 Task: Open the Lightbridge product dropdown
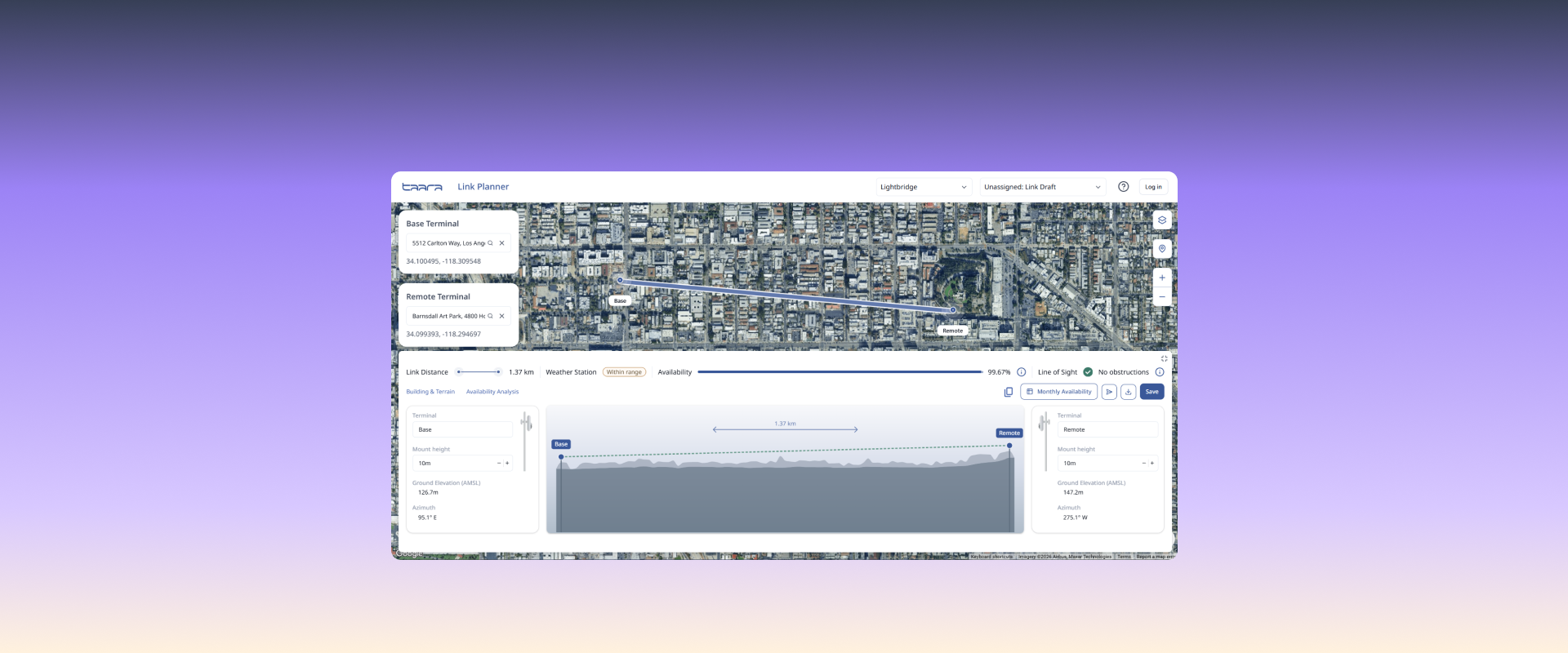pos(924,187)
